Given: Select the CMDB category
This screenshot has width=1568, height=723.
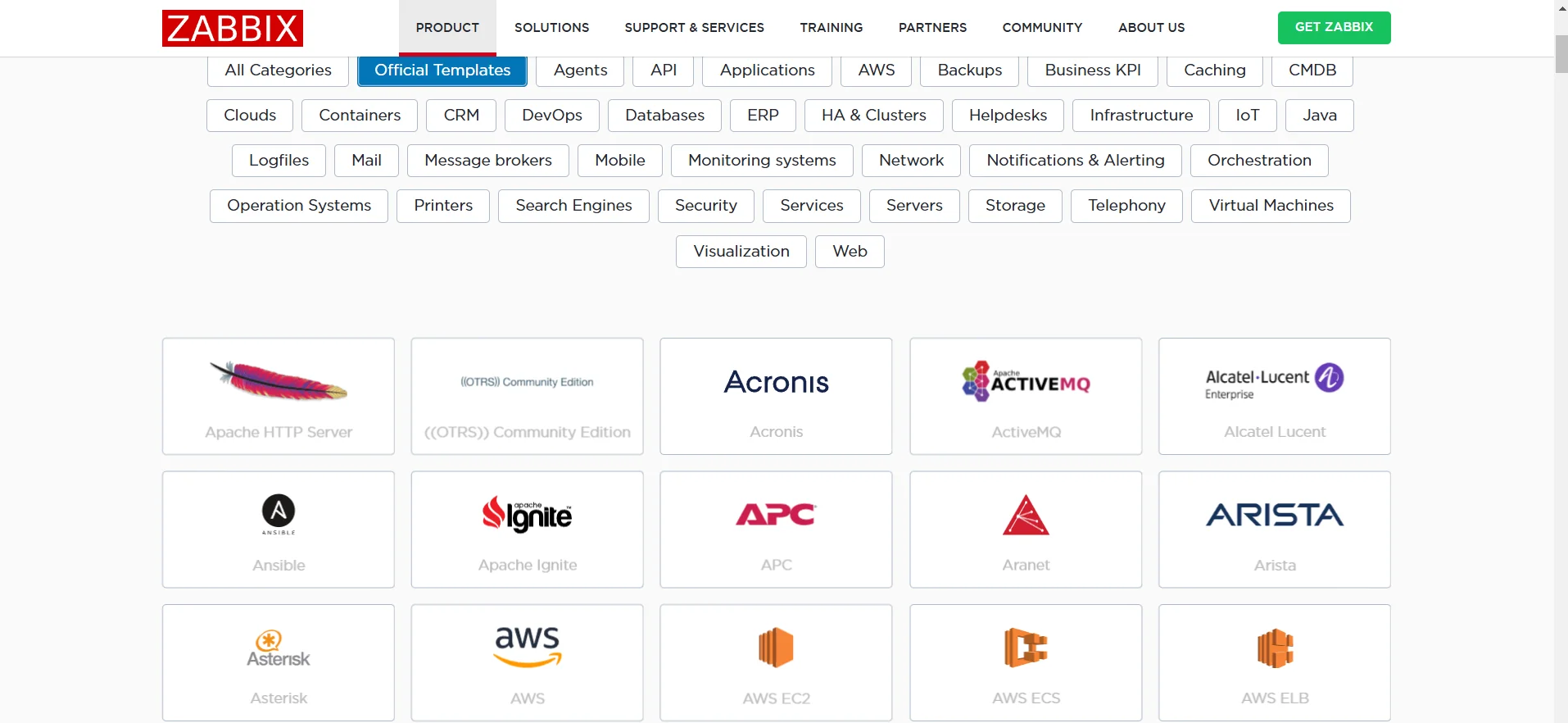Looking at the screenshot, I should 1312,70.
